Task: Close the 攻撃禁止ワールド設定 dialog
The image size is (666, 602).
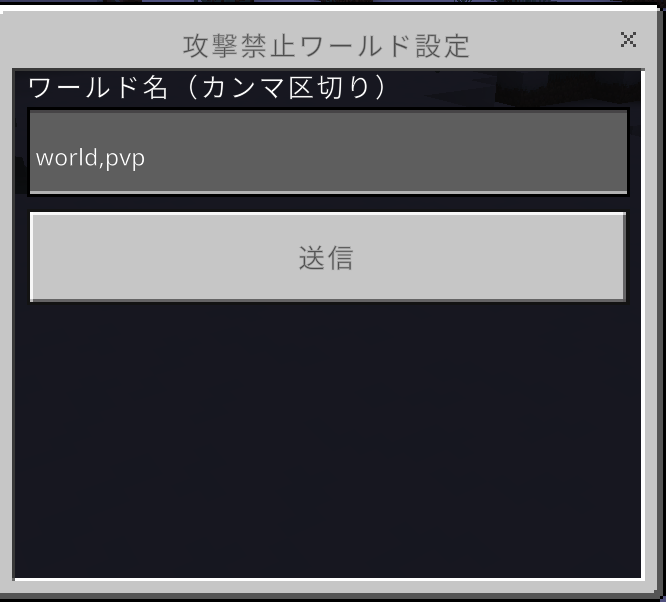Action: tap(628, 40)
